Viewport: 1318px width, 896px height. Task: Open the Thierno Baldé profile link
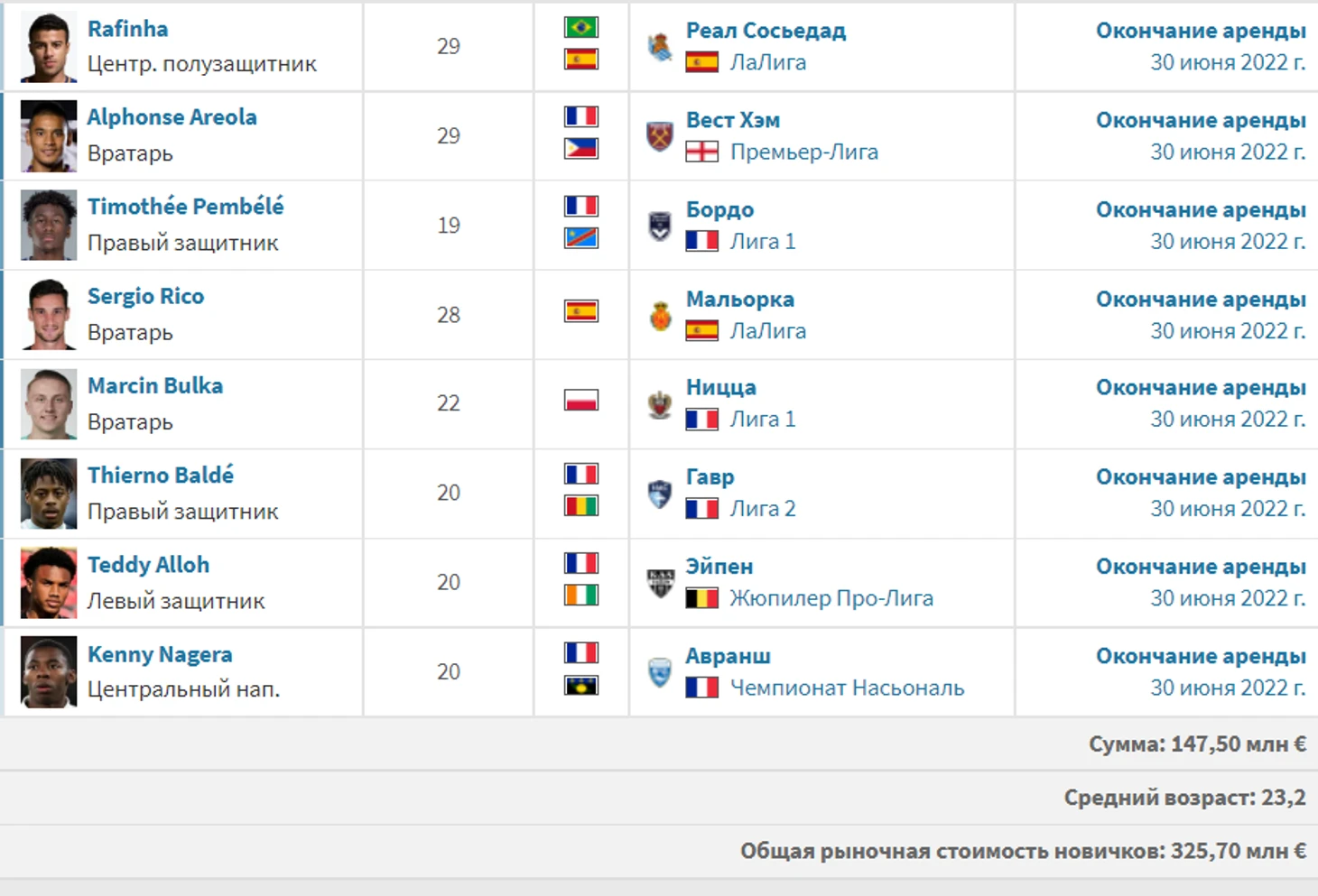point(161,475)
